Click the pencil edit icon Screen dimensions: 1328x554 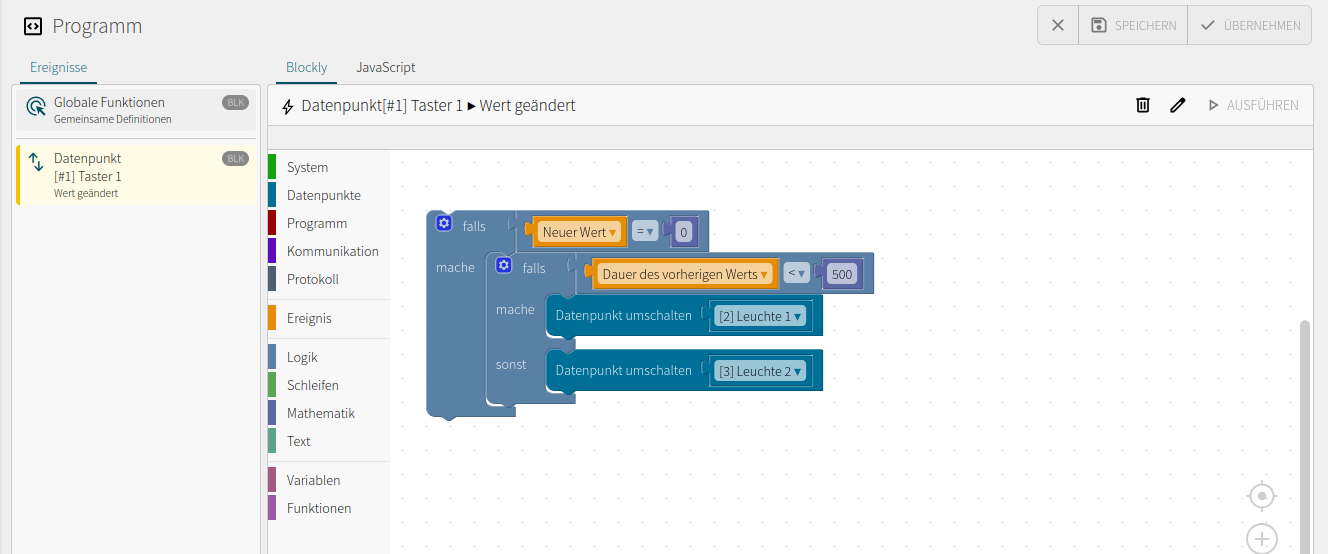pos(1178,105)
